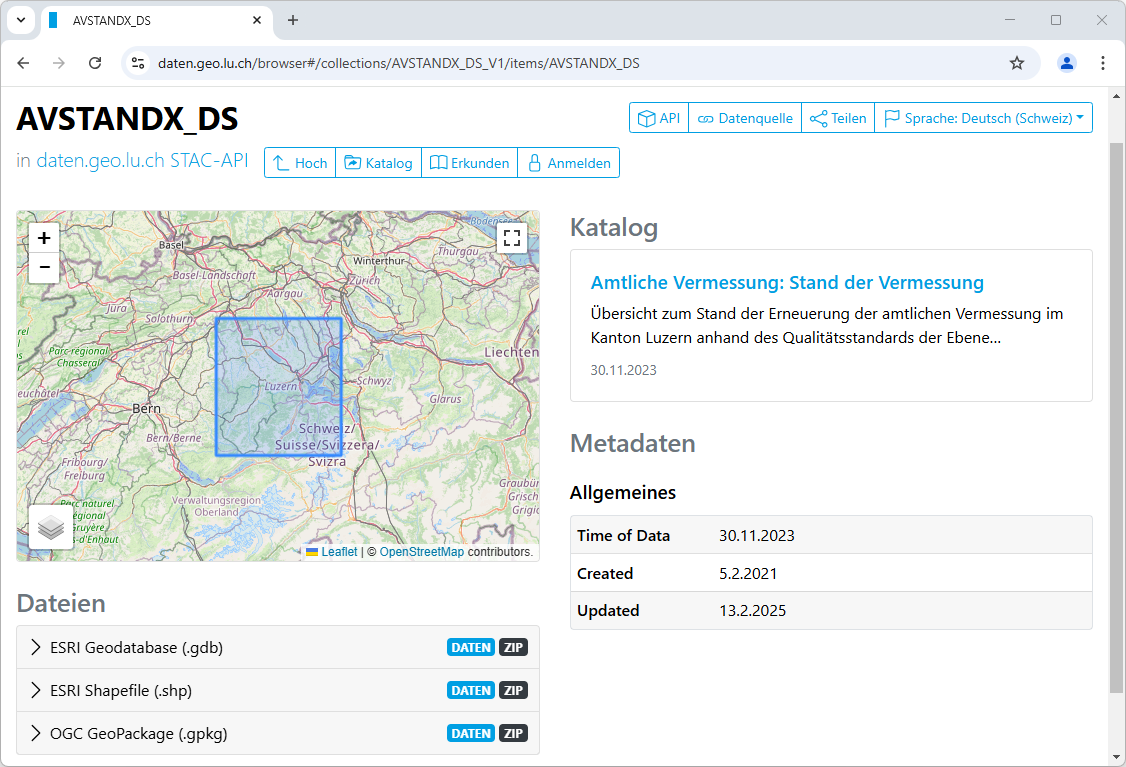The height and width of the screenshot is (767, 1126).
Task: Select the AVSTANDX_DS browser tab
Action: [150, 20]
